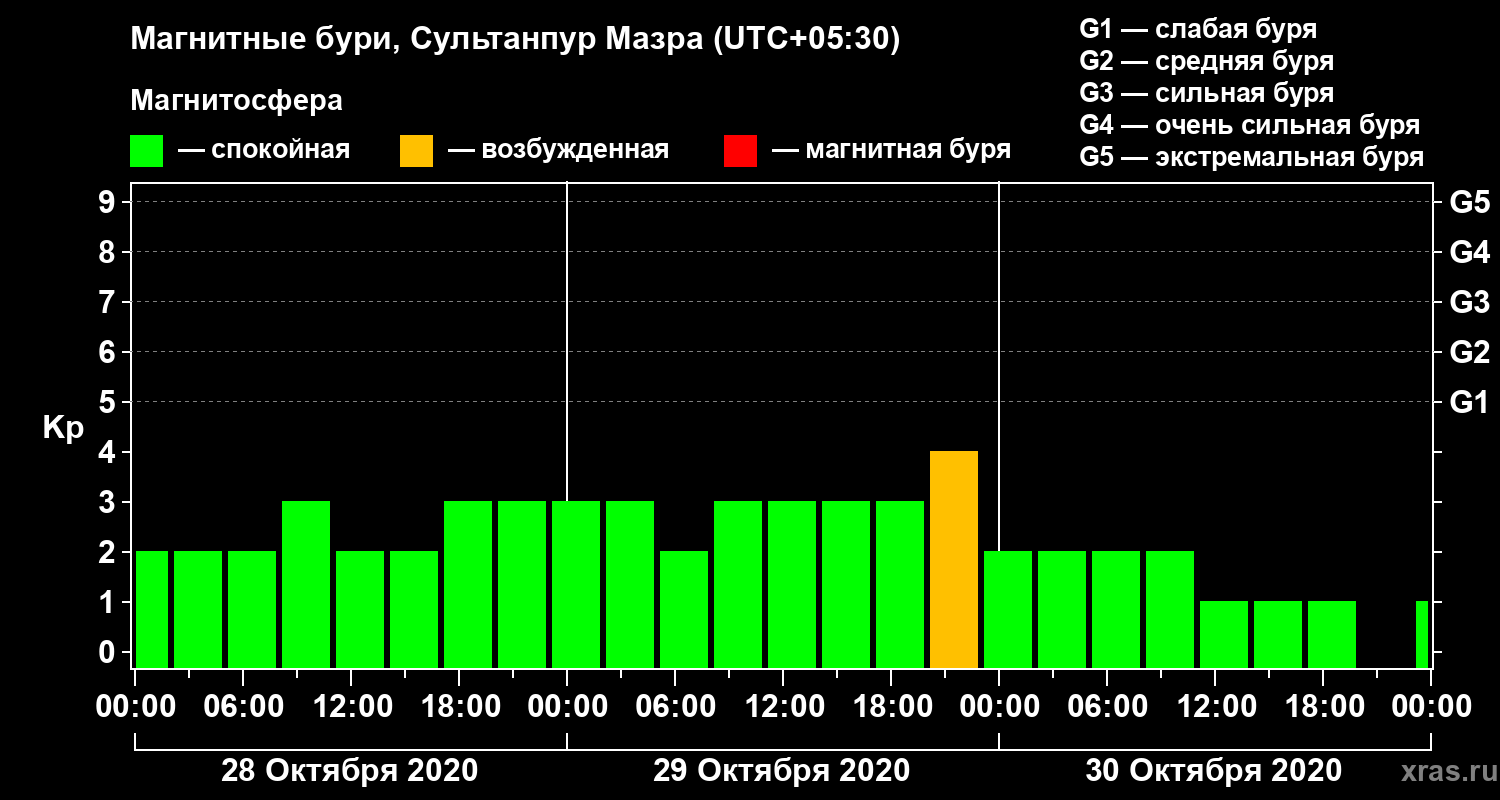Select the lone Kp 3 bar at 09:00 on 28 October
This screenshot has width=1500, height=800.
click(306, 585)
